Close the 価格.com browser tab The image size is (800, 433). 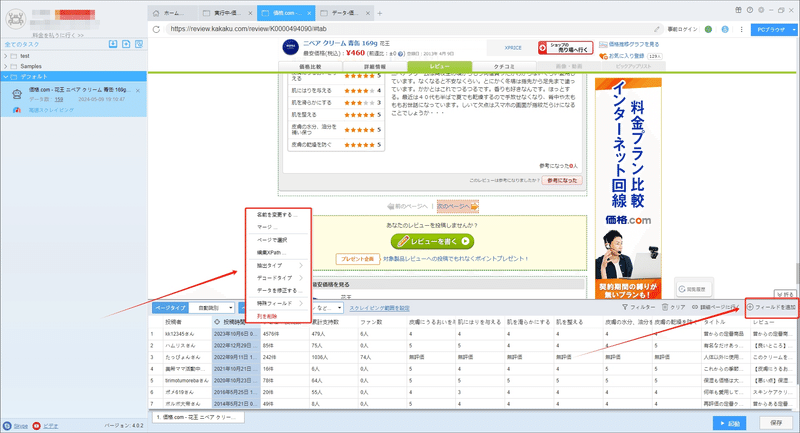click(x=309, y=13)
